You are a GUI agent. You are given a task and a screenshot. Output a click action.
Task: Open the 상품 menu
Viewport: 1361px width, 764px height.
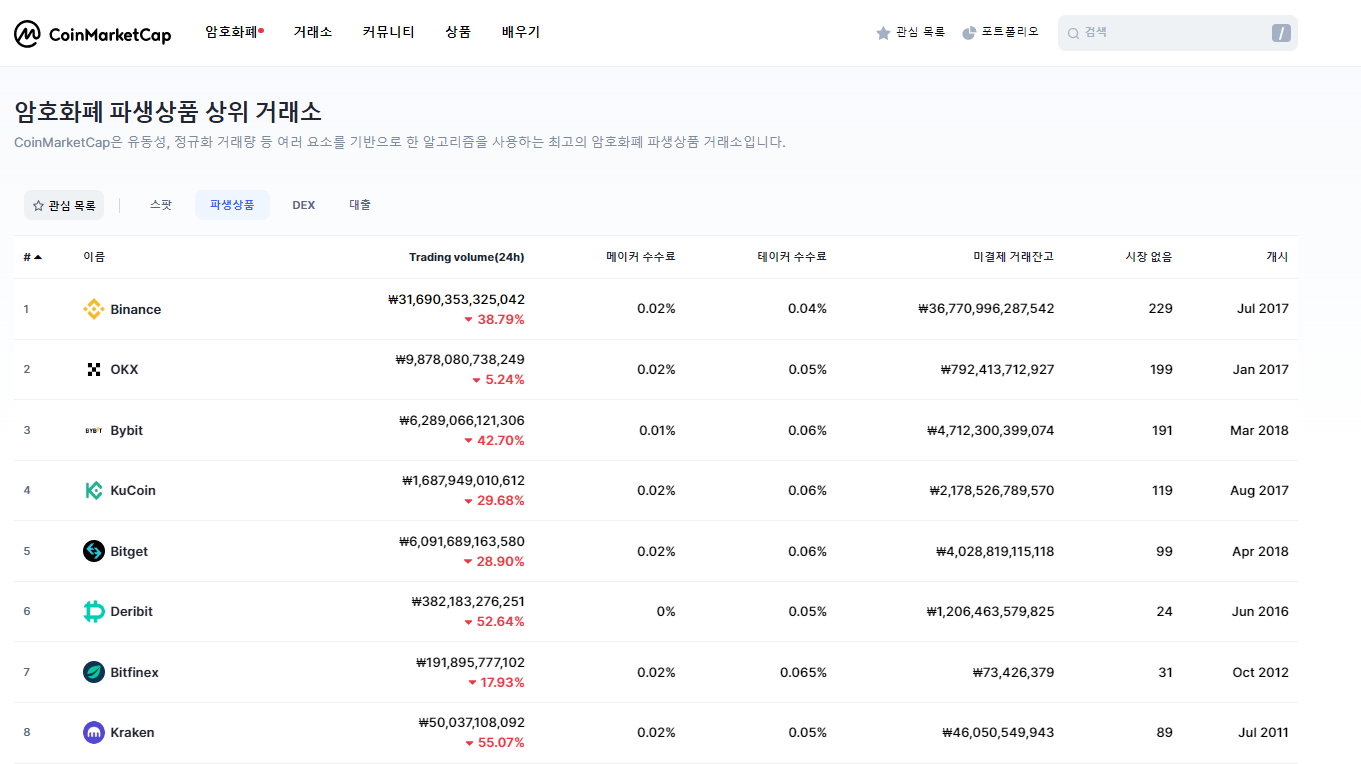(458, 32)
